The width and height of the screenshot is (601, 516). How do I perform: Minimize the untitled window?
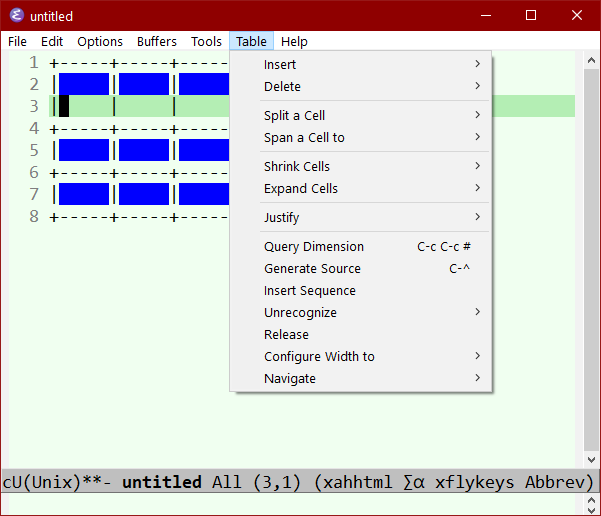pos(486,15)
